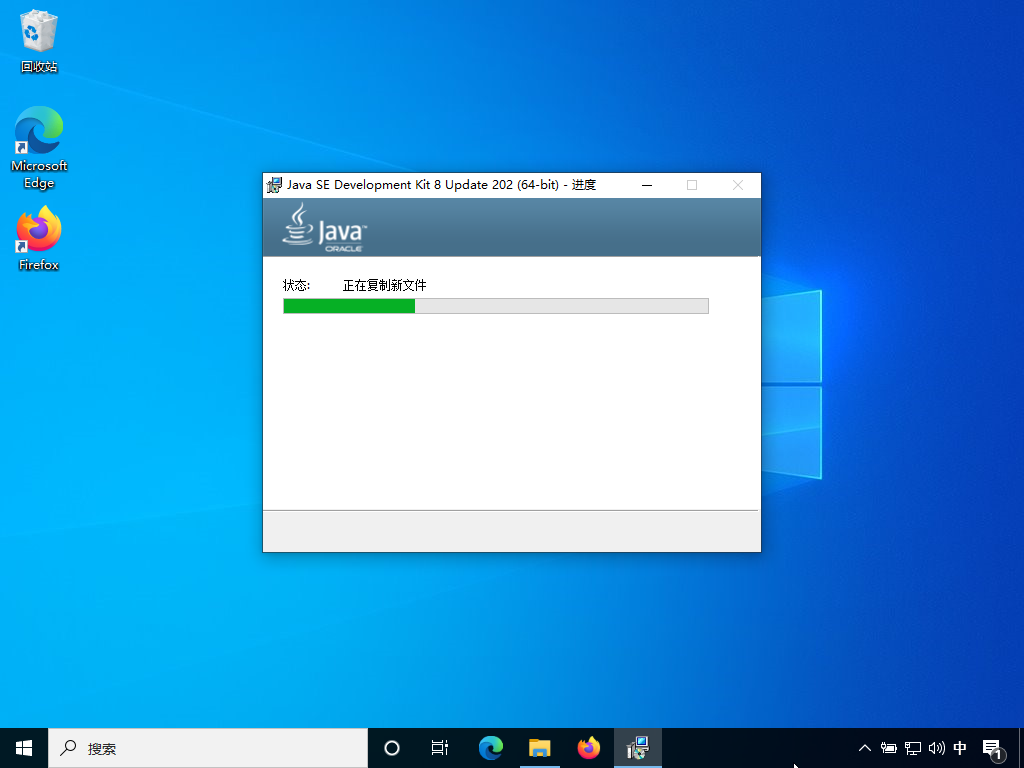Select the Java installer taskbar icon

coord(638,748)
